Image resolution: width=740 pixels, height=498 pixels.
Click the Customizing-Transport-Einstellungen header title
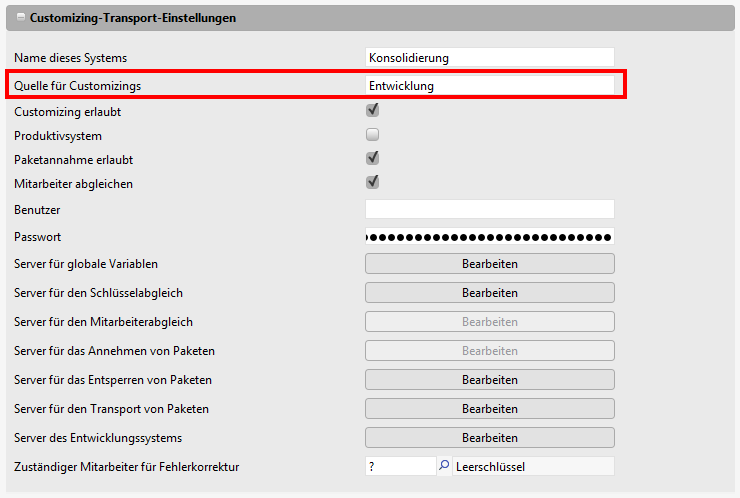(x=133, y=18)
